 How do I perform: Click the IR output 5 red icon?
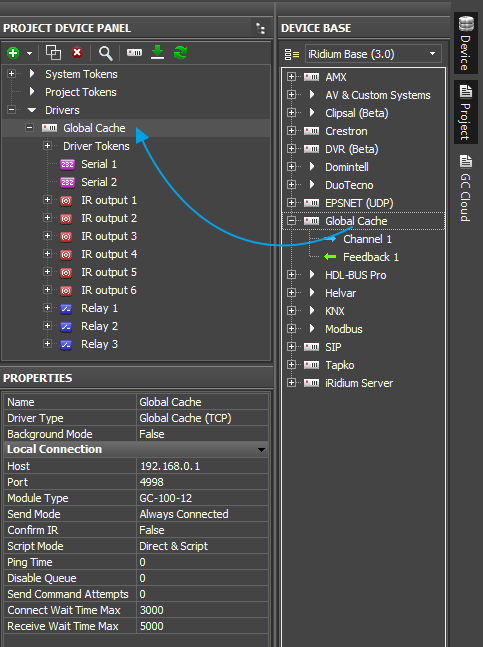coord(66,272)
